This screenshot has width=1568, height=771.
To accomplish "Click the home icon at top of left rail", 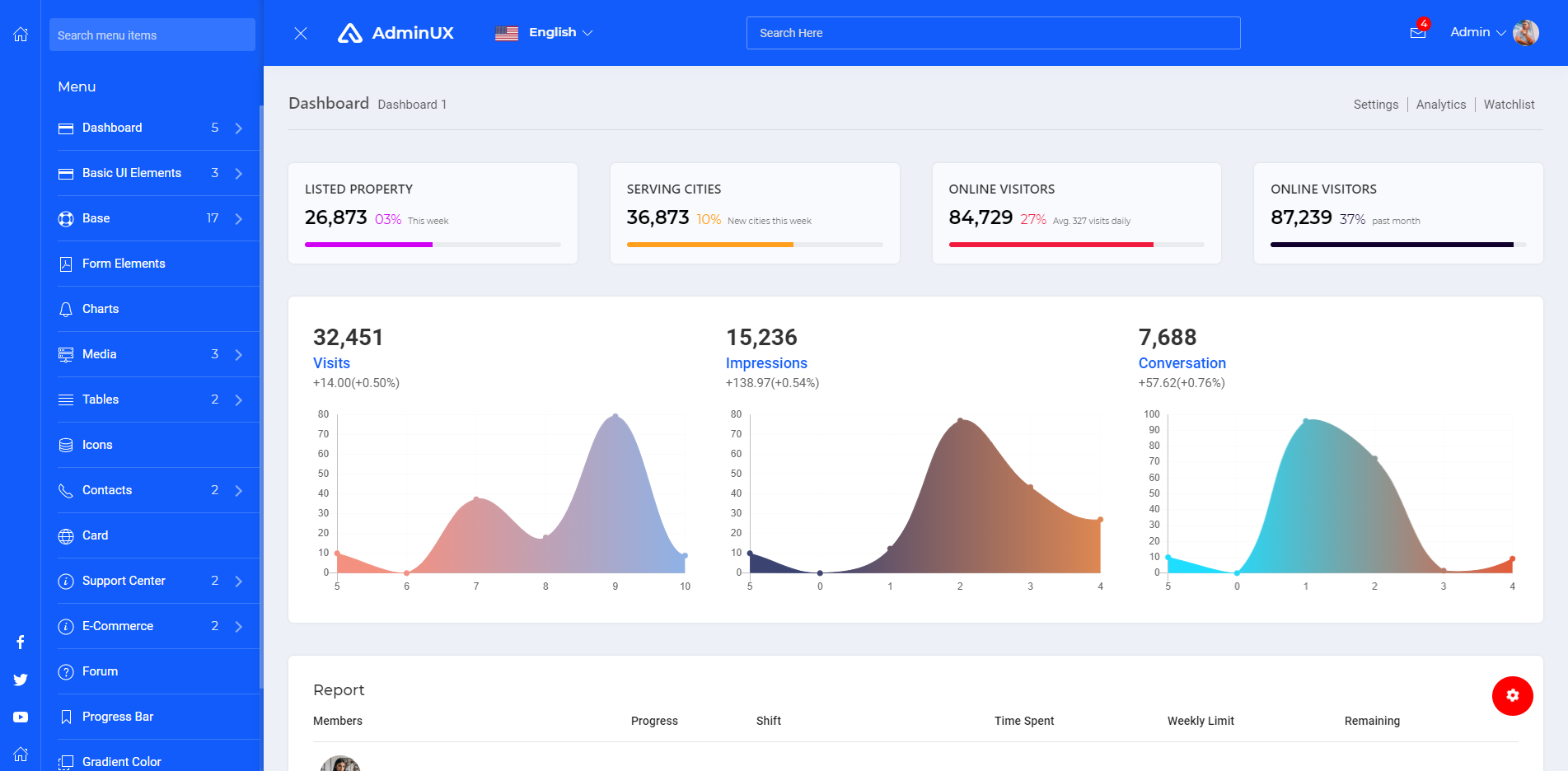I will coord(21,35).
